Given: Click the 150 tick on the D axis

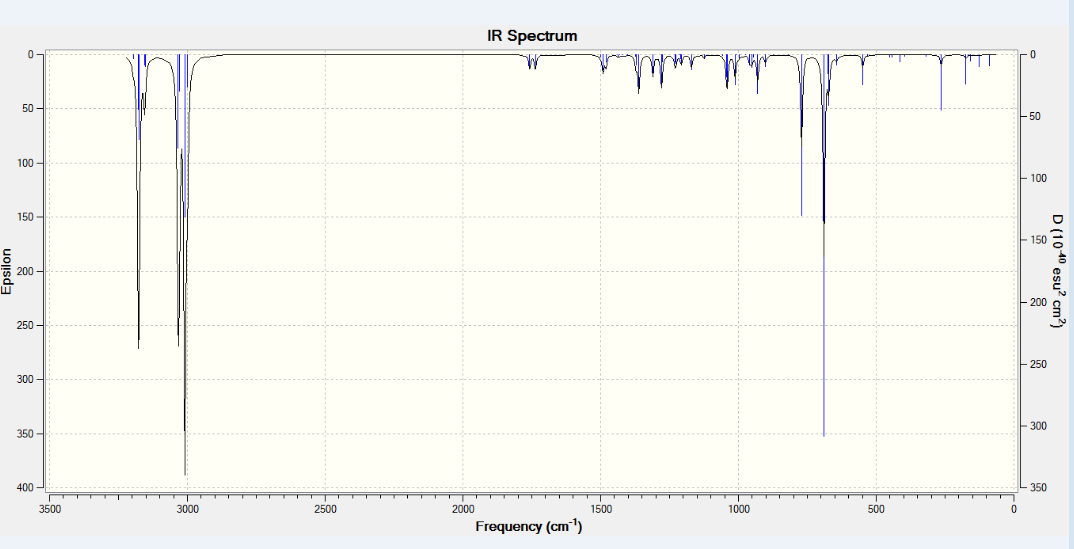Looking at the screenshot, I should pos(1037,240).
